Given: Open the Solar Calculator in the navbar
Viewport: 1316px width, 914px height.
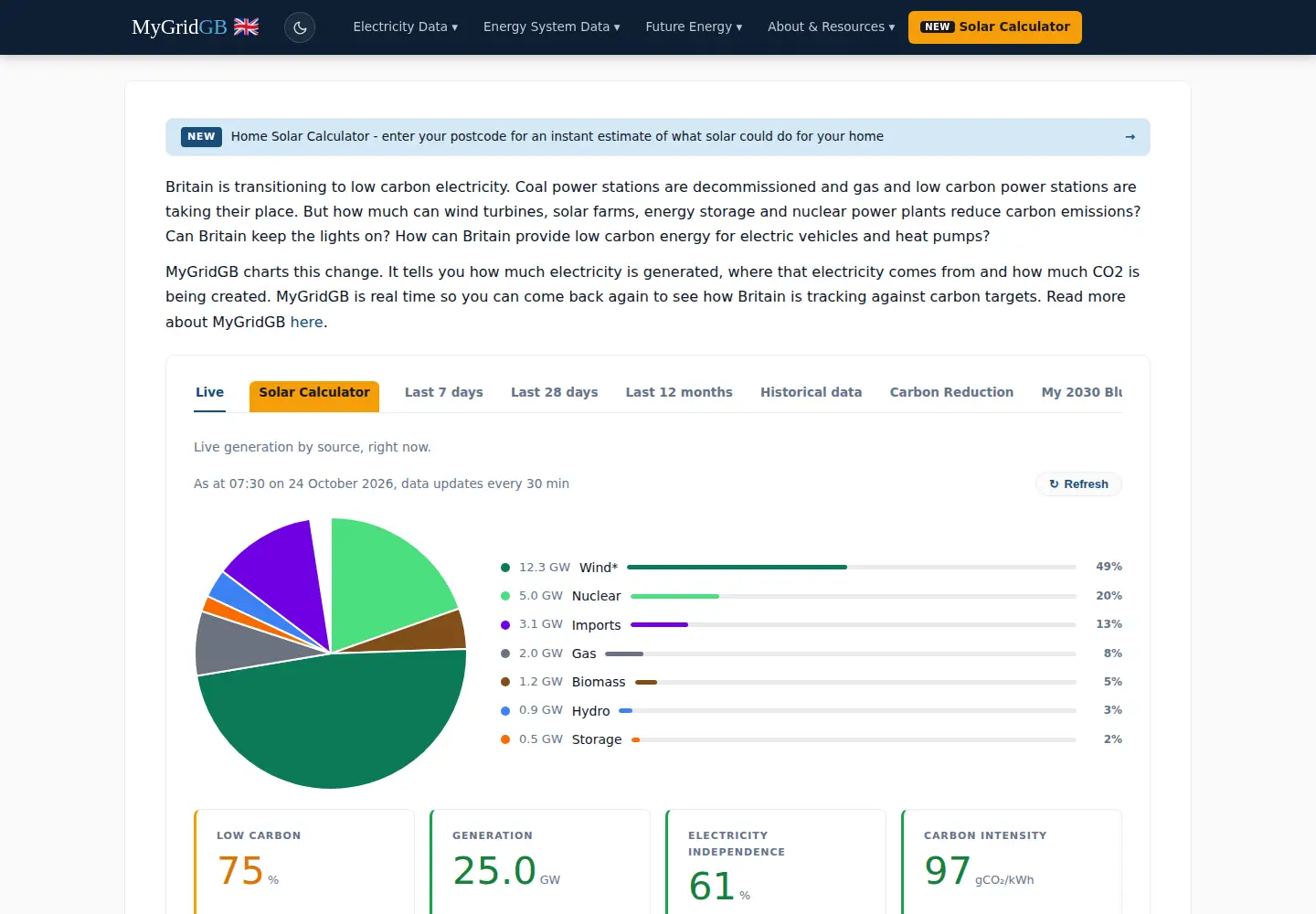Looking at the screenshot, I should click(x=995, y=27).
